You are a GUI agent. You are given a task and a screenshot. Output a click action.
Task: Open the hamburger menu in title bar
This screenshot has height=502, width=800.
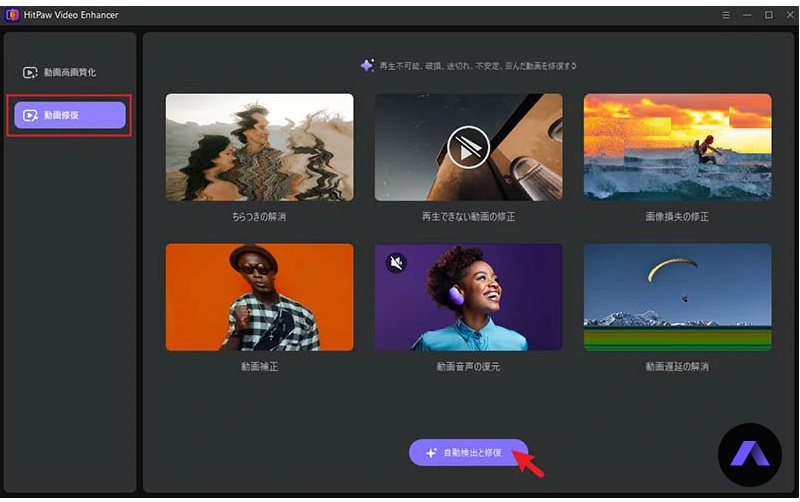(x=726, y=15)
